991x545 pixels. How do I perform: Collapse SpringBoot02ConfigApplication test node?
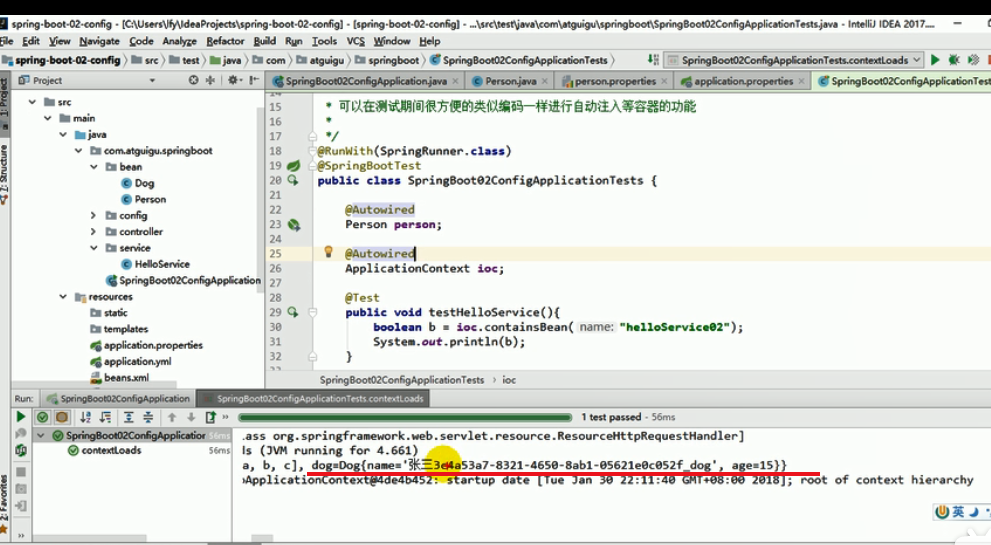pos(41,436)
